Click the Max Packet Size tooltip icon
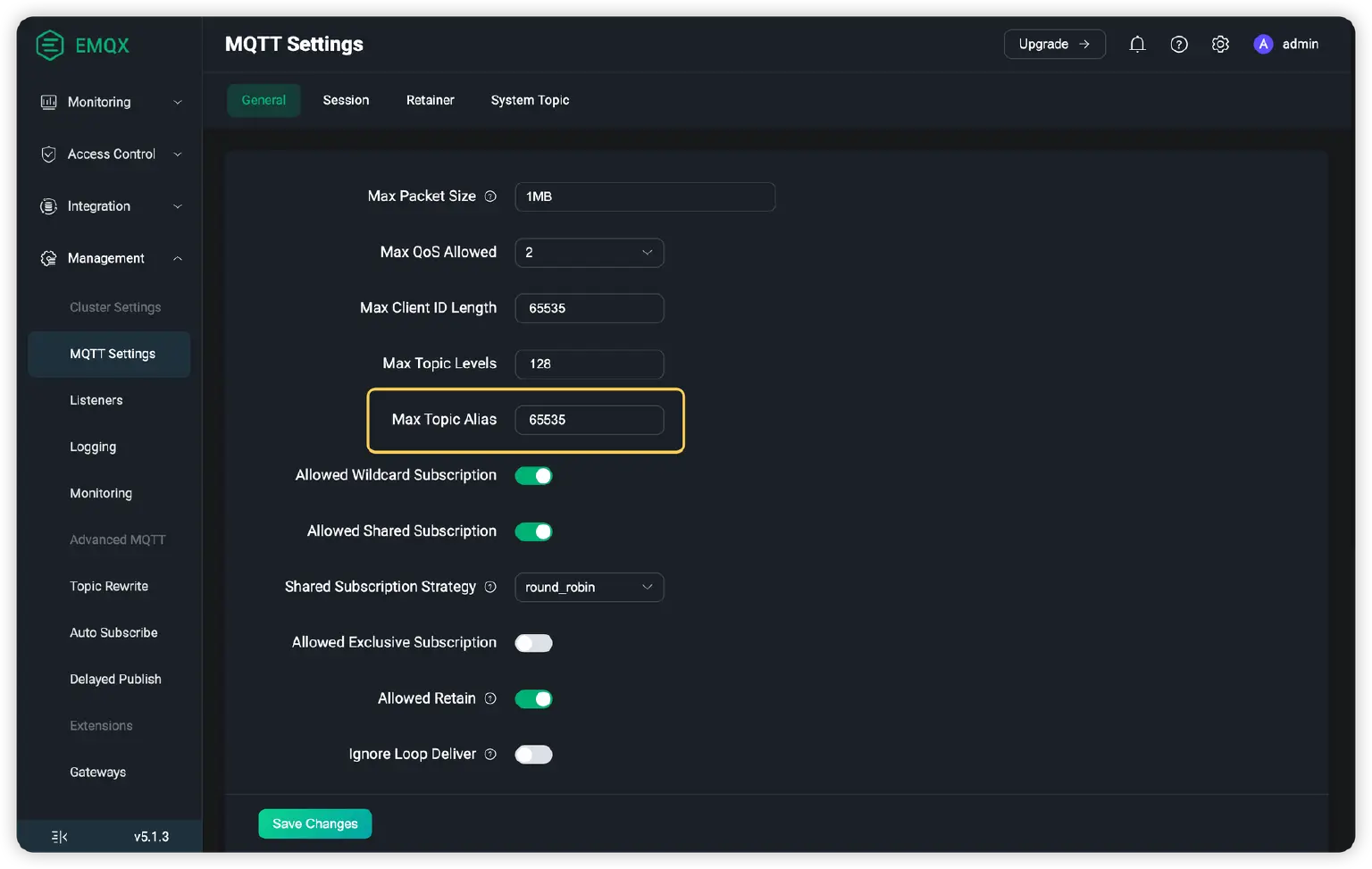The image size is (1372, 869). pyautogui.click(x=490, y=196)
